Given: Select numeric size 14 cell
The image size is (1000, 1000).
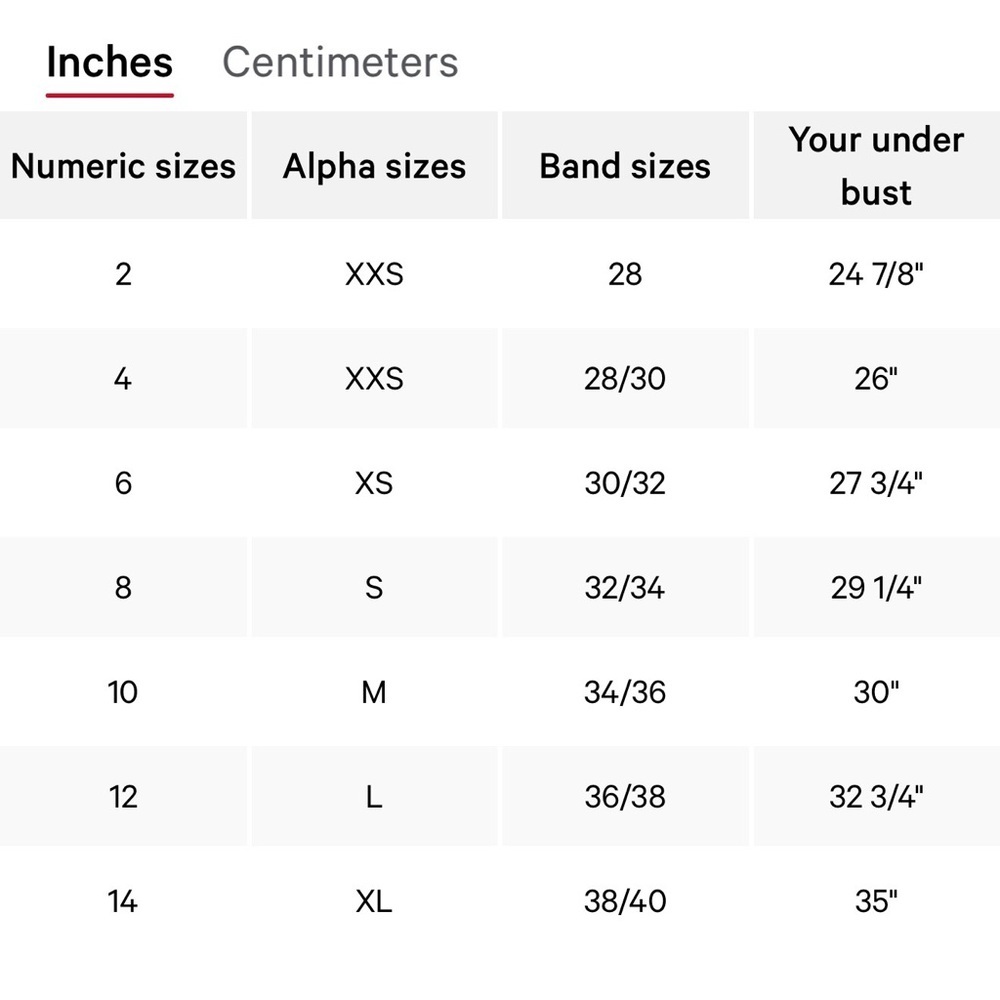Looking at the screenshot, I should [123, 901].
